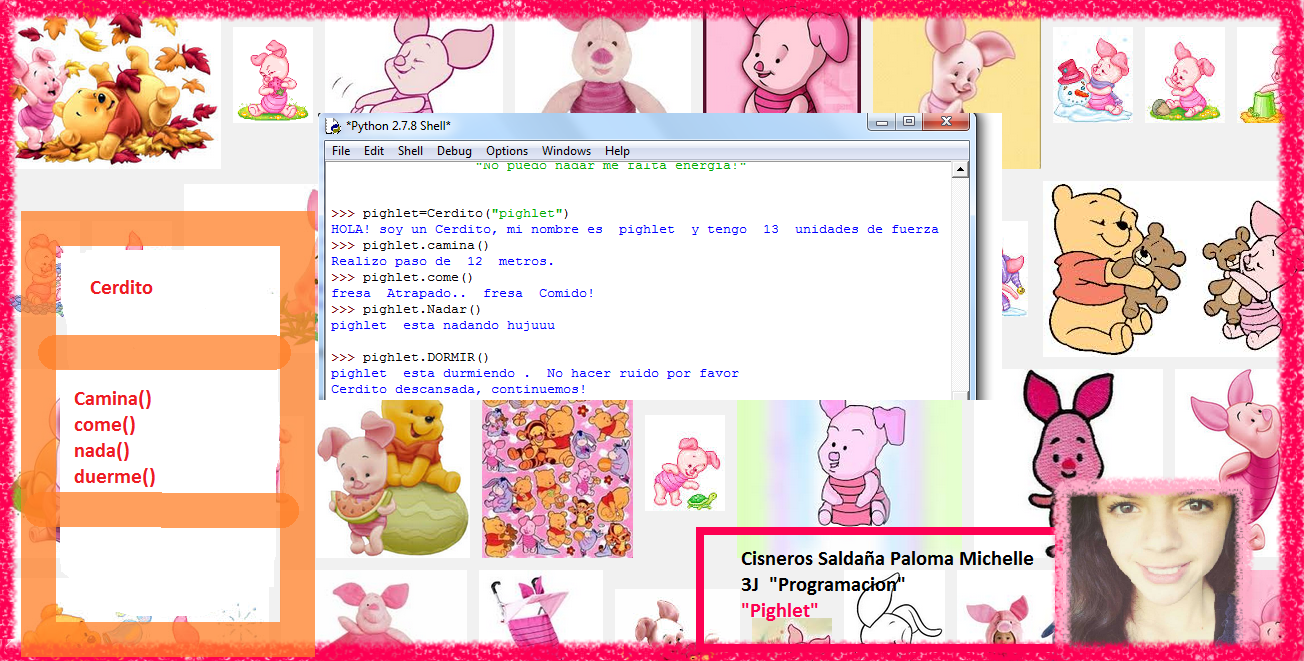Viewport: 1304px width, 661px height.
Task: Select the Piglet plush toy picture
Action: [602, 66]
